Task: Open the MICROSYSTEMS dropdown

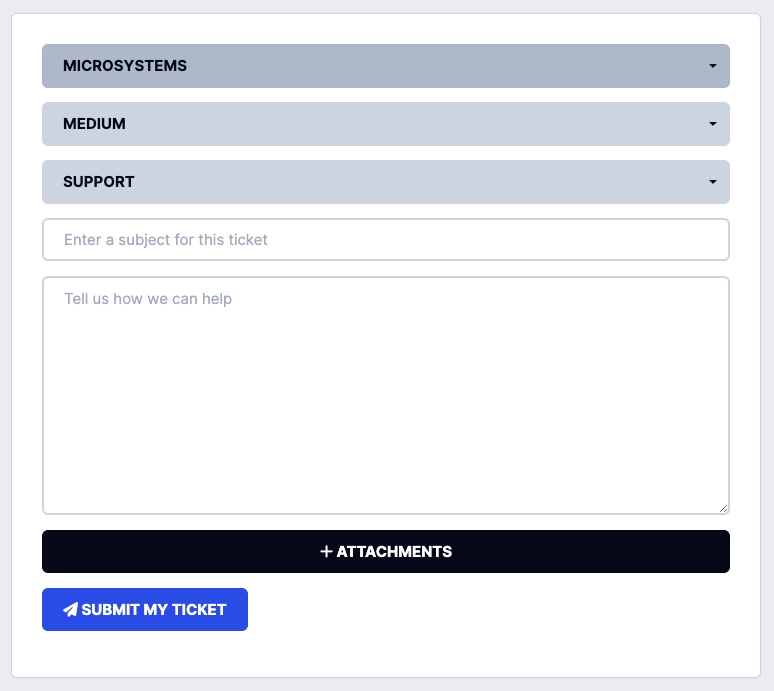Action: tap(386, 66)
